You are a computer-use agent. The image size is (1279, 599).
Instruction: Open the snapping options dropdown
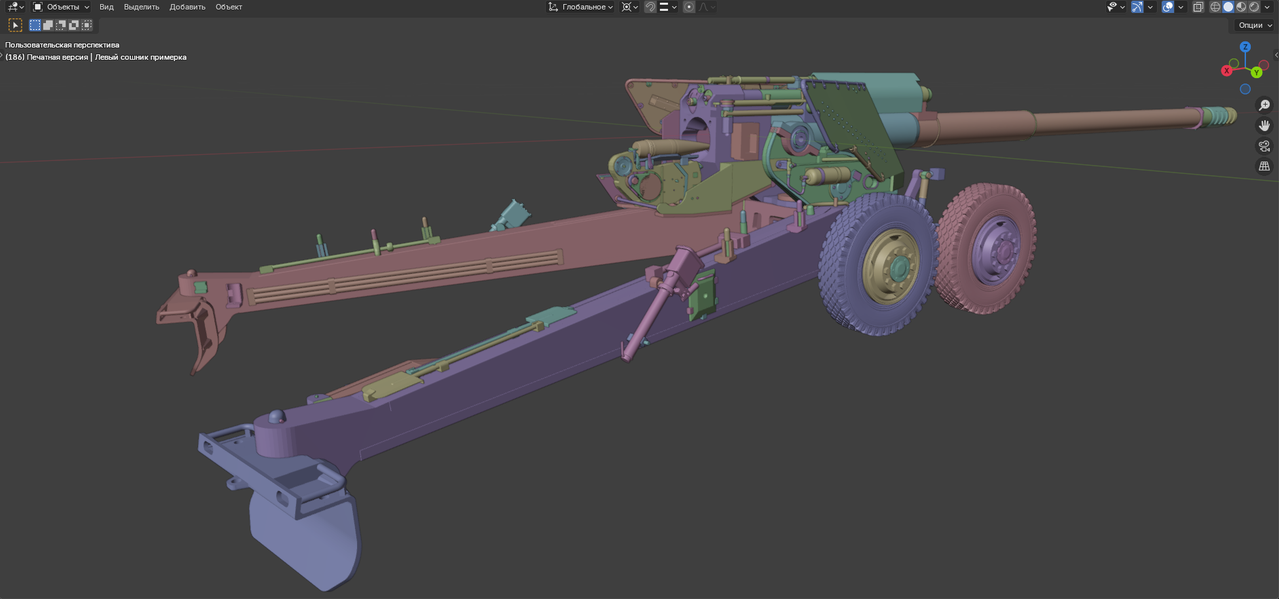tap(667, 7)
